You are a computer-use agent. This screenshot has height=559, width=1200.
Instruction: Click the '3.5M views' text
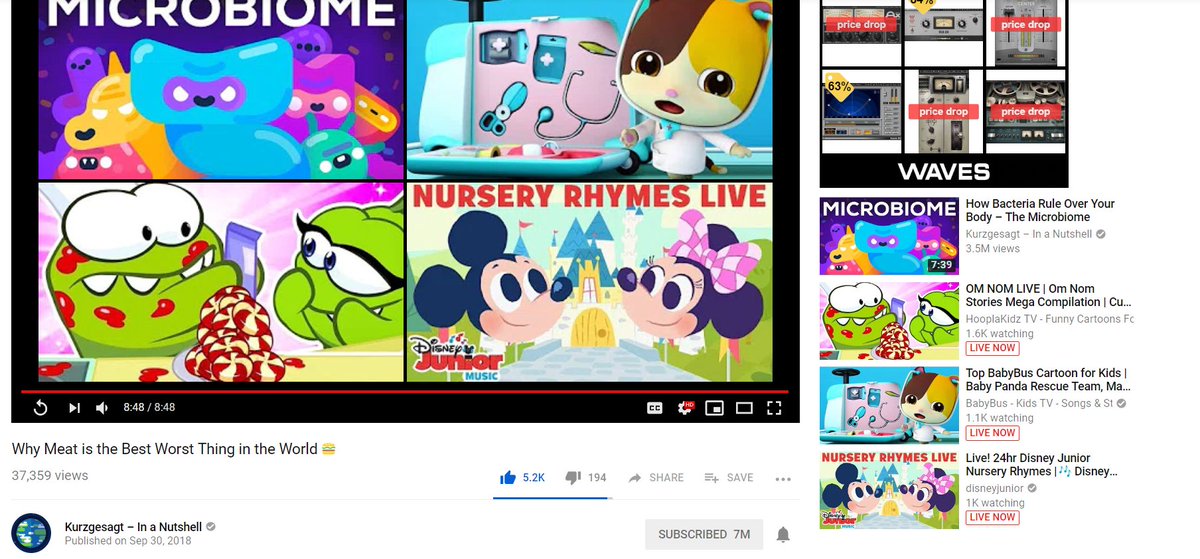[x=993, y=248]
